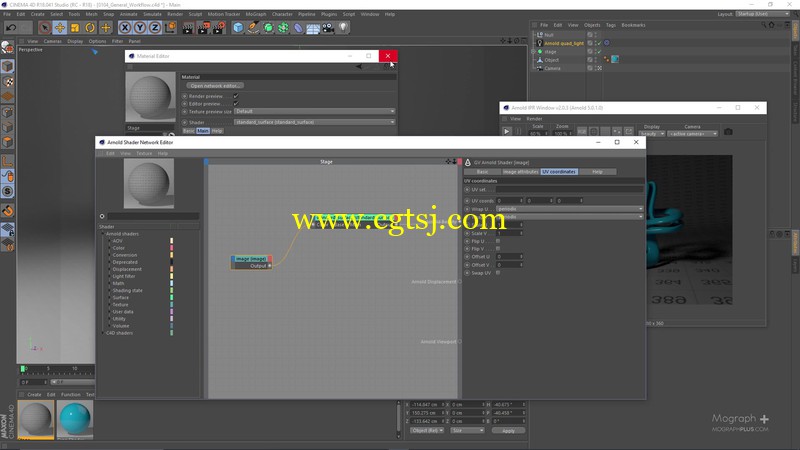Toggle the Render preview checkbox
Viewport: 800px width, 450px height.
click(x=236, y=96)
